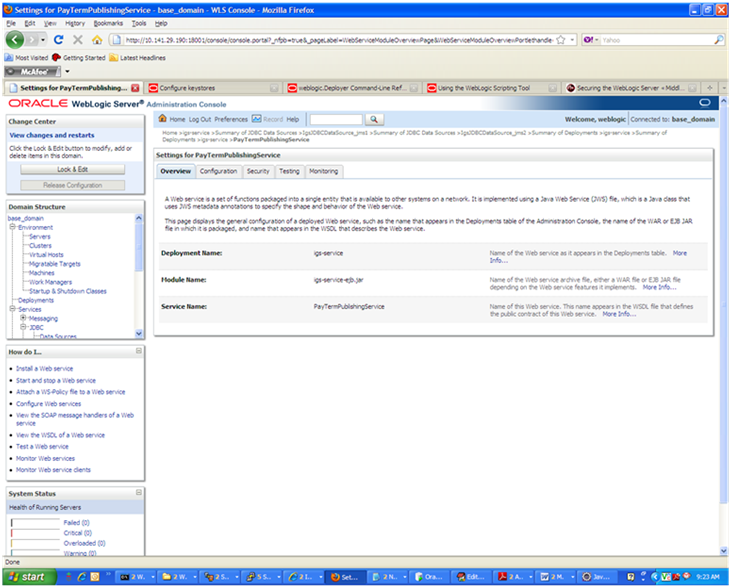The width and height of the screenshot is (730, 587).
Task: Open the console Help link
Action: [292, 120]
